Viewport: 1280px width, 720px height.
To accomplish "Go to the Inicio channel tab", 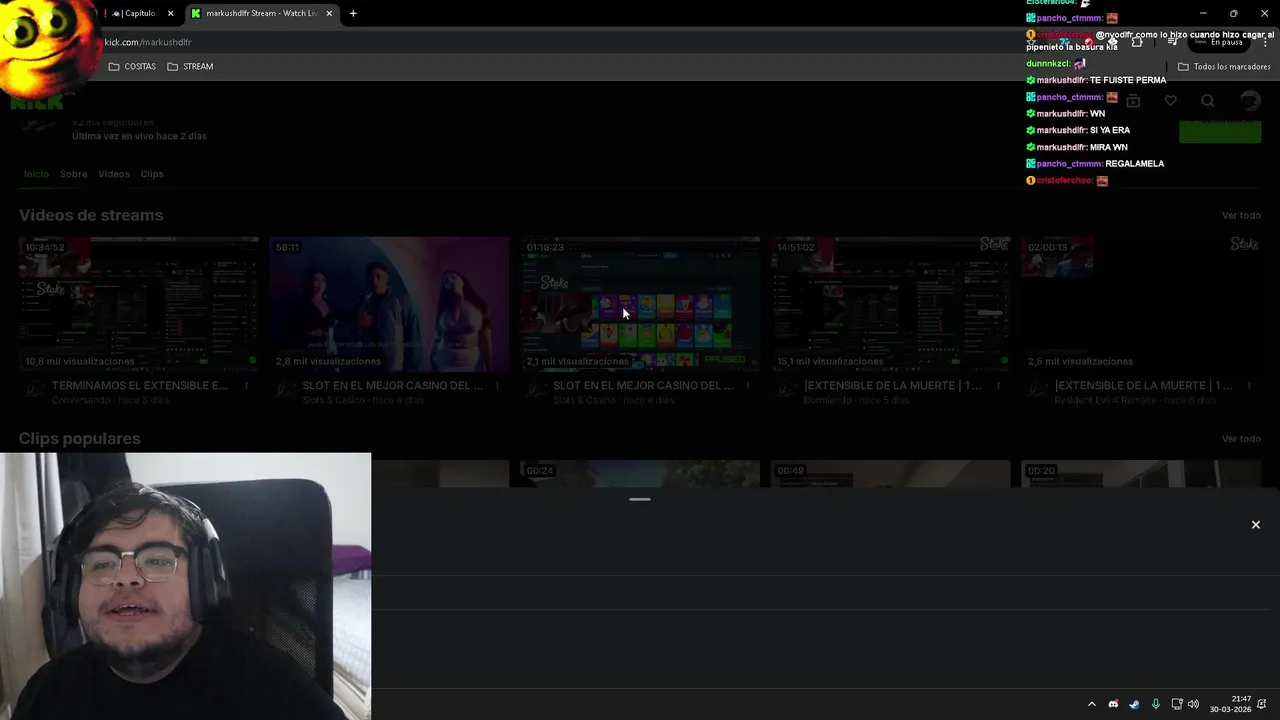I will point(36,174).
